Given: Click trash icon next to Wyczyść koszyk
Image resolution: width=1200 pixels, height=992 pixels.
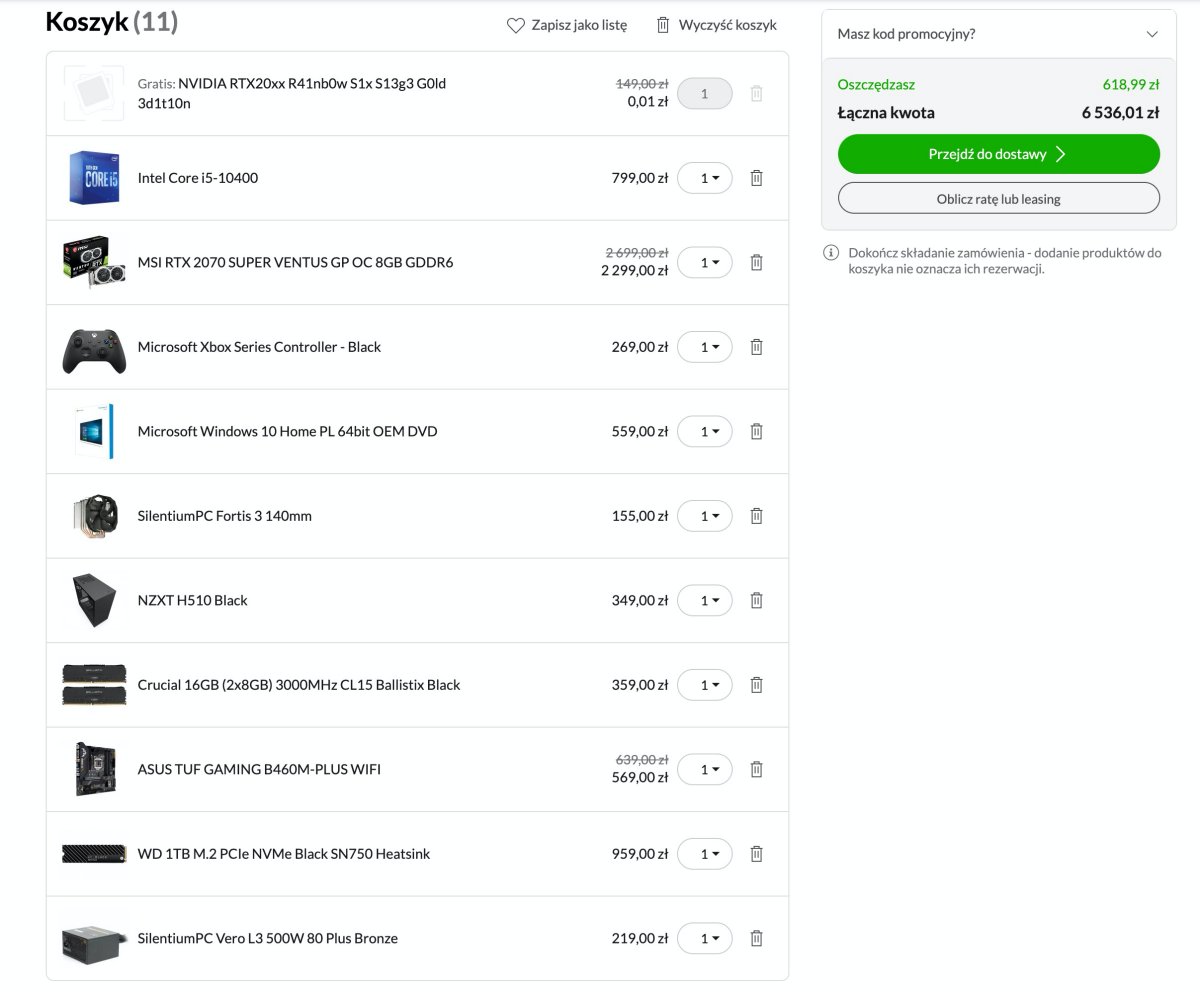Looking at the screenshot, I should tap(663, 25).
